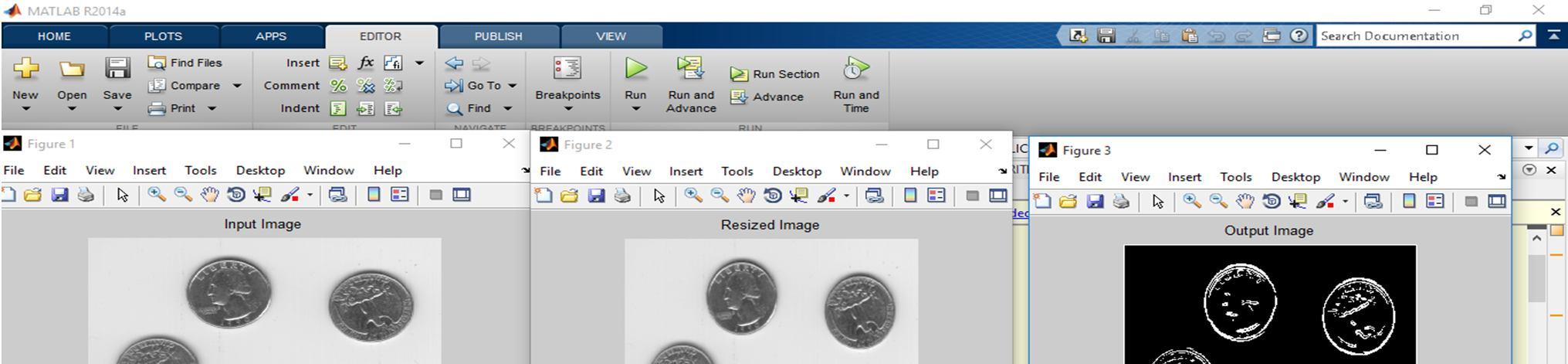The width and height of the screenshot is (1568, 364).
Task: Click the Uncomment icon in Comment row
Action: point(365,86)
